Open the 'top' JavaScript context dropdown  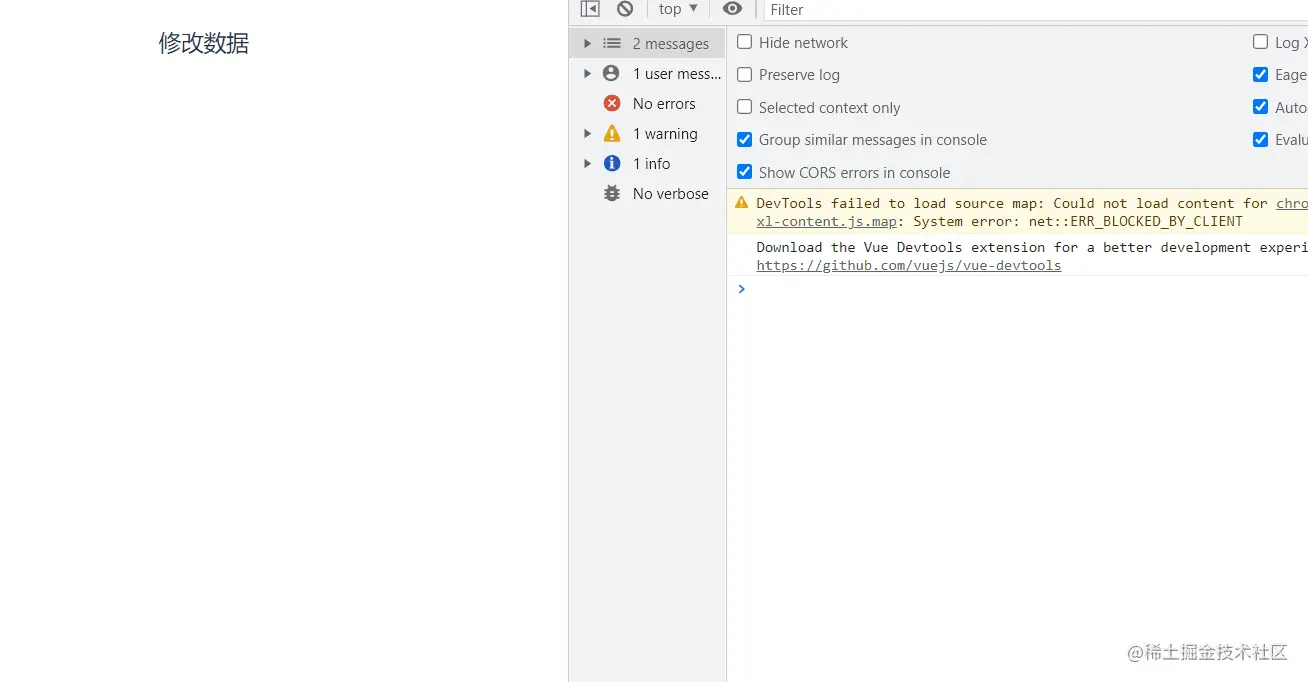point(678,9)
